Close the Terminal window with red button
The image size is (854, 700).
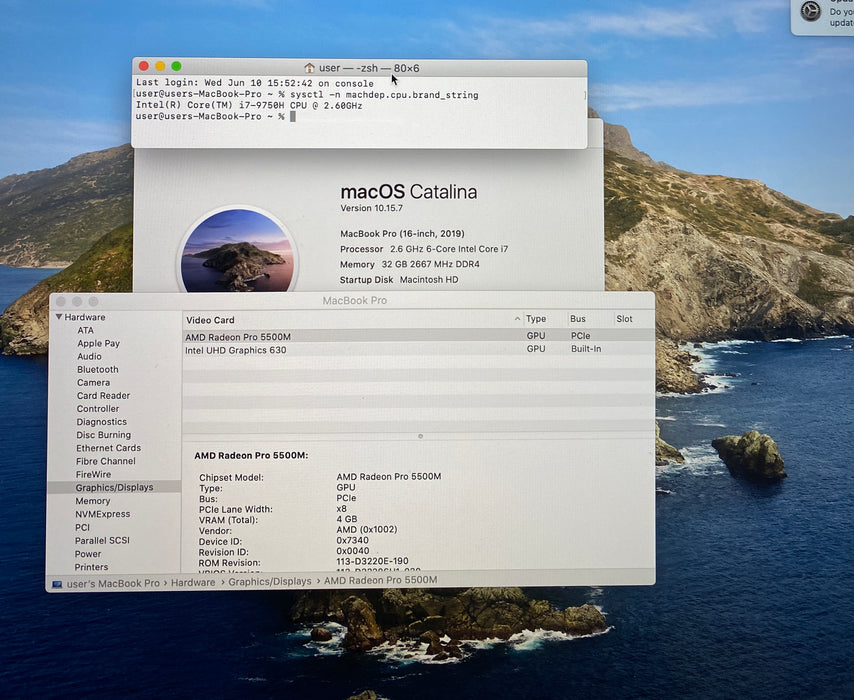[x=144, y=66]
